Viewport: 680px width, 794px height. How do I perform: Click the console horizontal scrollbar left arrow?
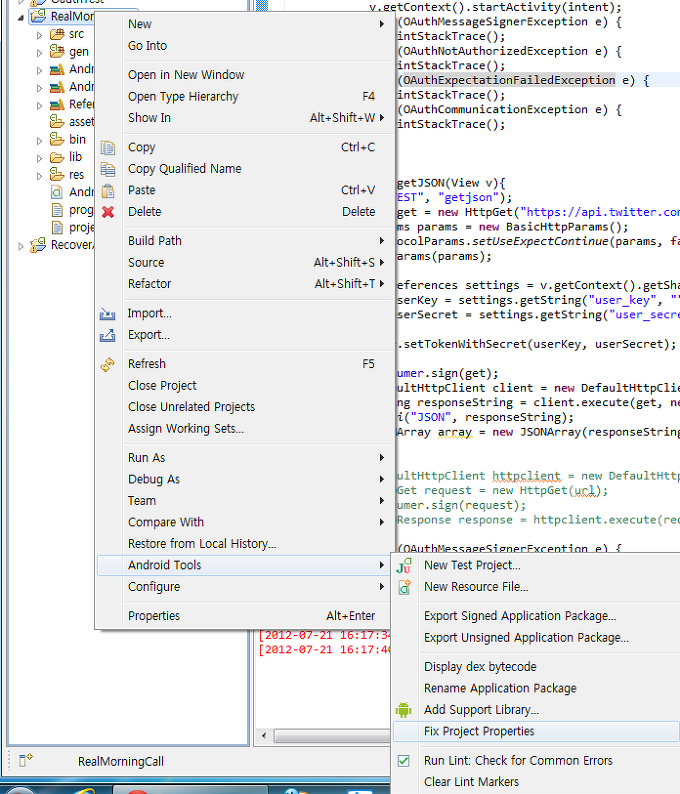pos(264,735)
